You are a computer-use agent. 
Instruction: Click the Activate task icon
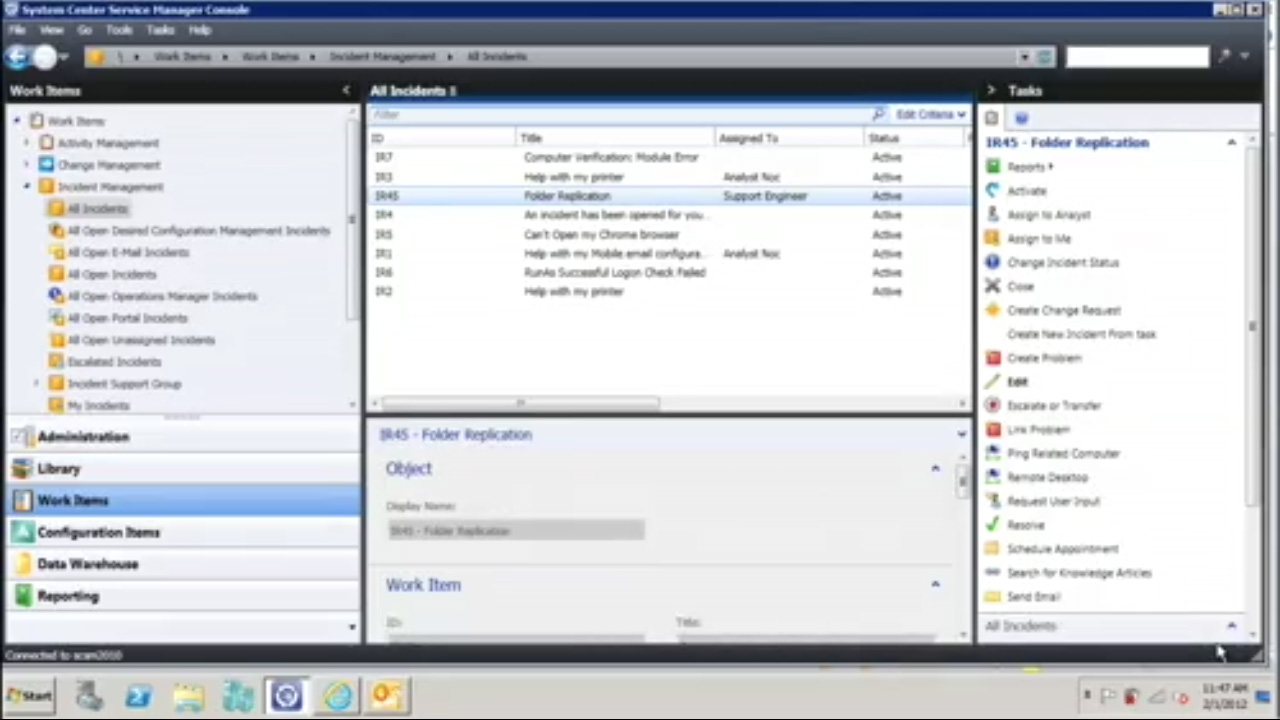(992, 191)
